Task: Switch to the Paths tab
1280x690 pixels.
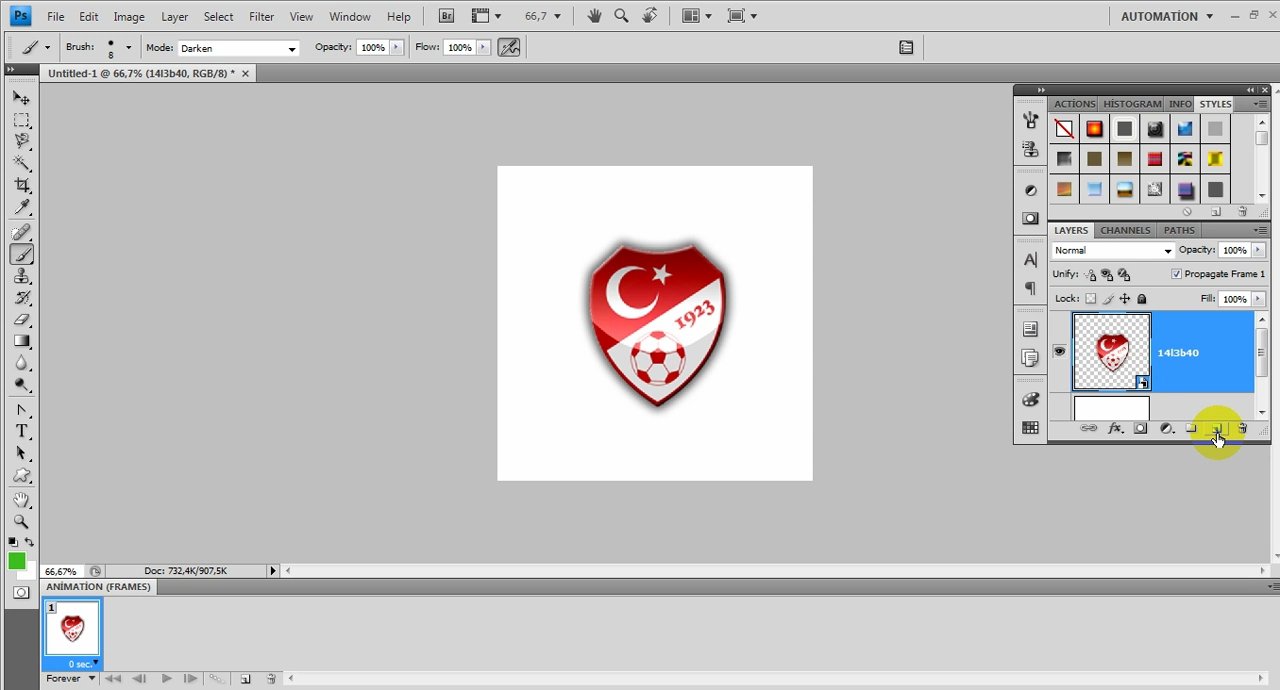Action: (1179, 230)
